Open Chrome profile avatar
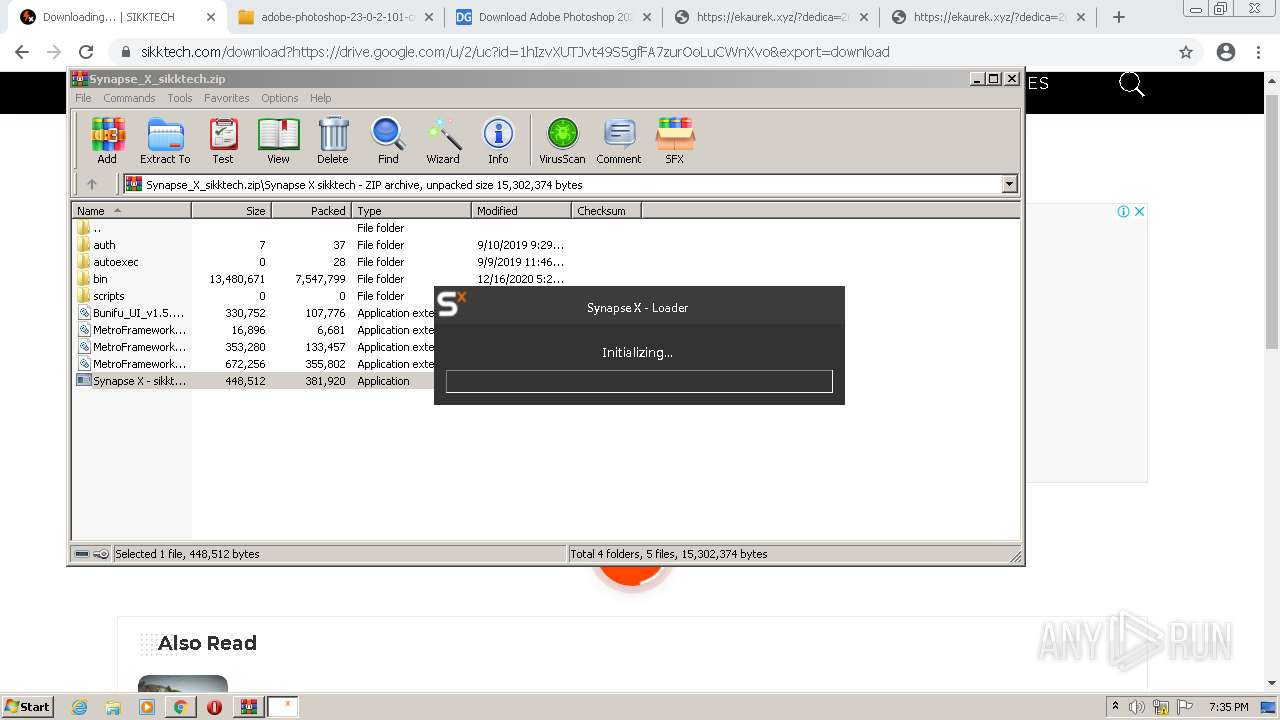The image size is (1280, 720). pos(1226,52)
